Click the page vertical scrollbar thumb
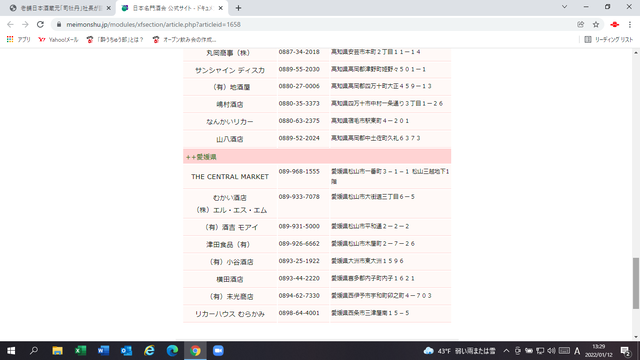 click(x=636, y=283)
